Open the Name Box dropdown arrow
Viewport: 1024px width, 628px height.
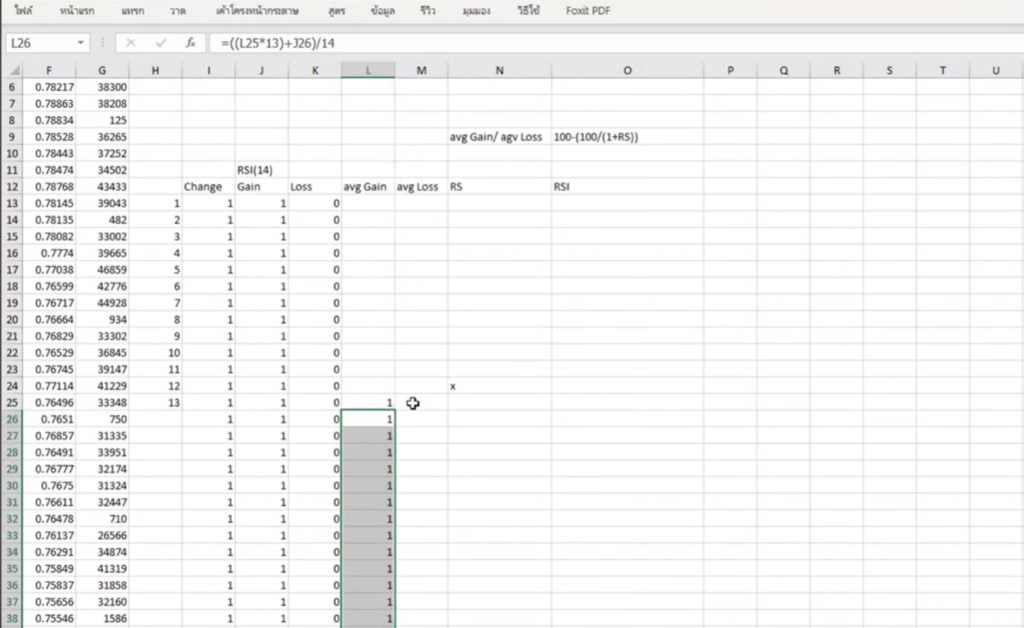82,44
